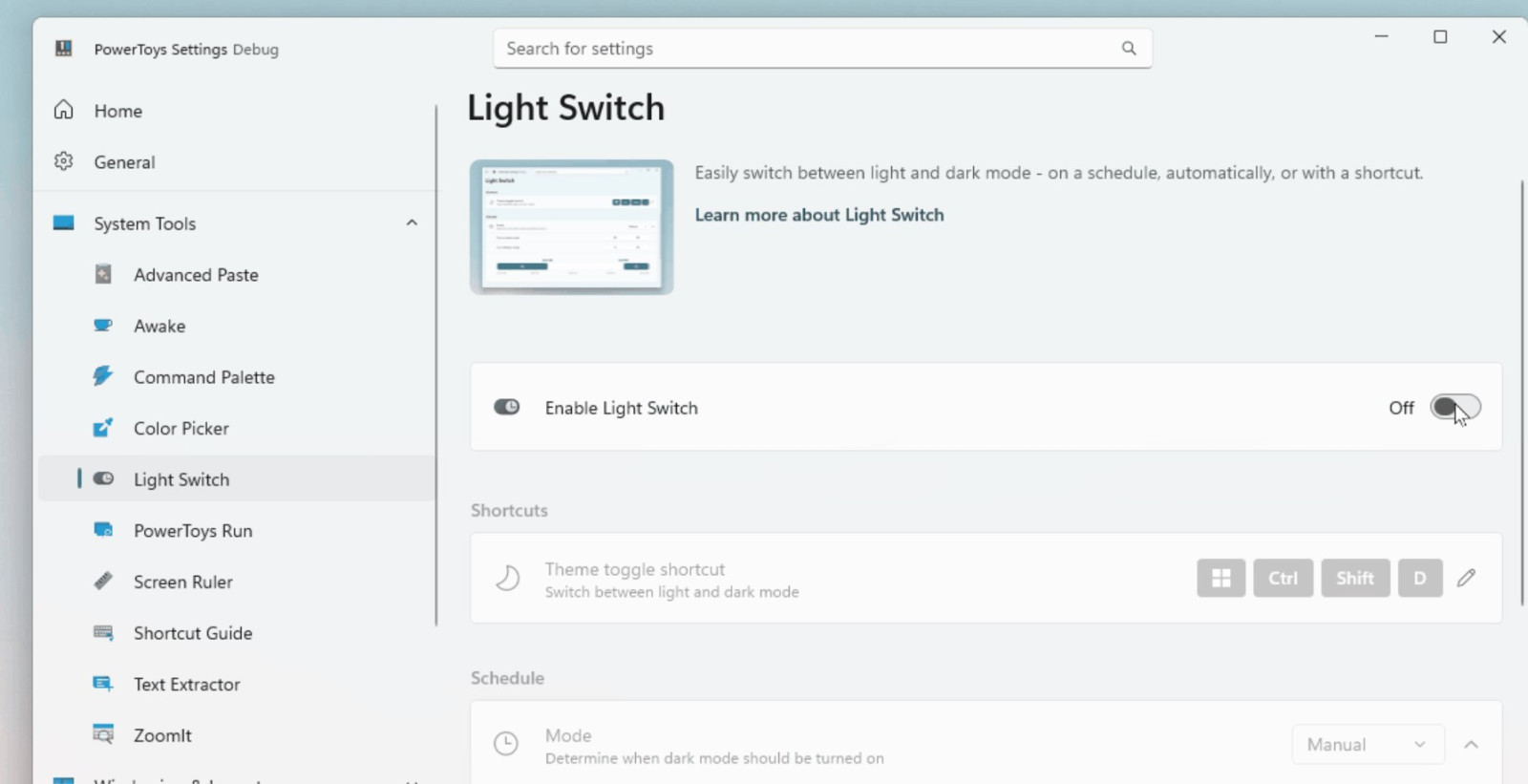The image size is (1528, 784).
Task: Click the Awake coffee cup icon
Action: coord(103,326)
